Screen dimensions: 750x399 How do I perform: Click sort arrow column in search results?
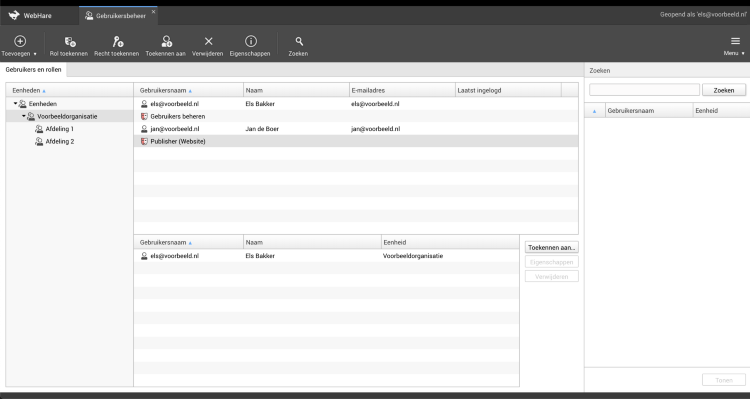pos(595,111)
